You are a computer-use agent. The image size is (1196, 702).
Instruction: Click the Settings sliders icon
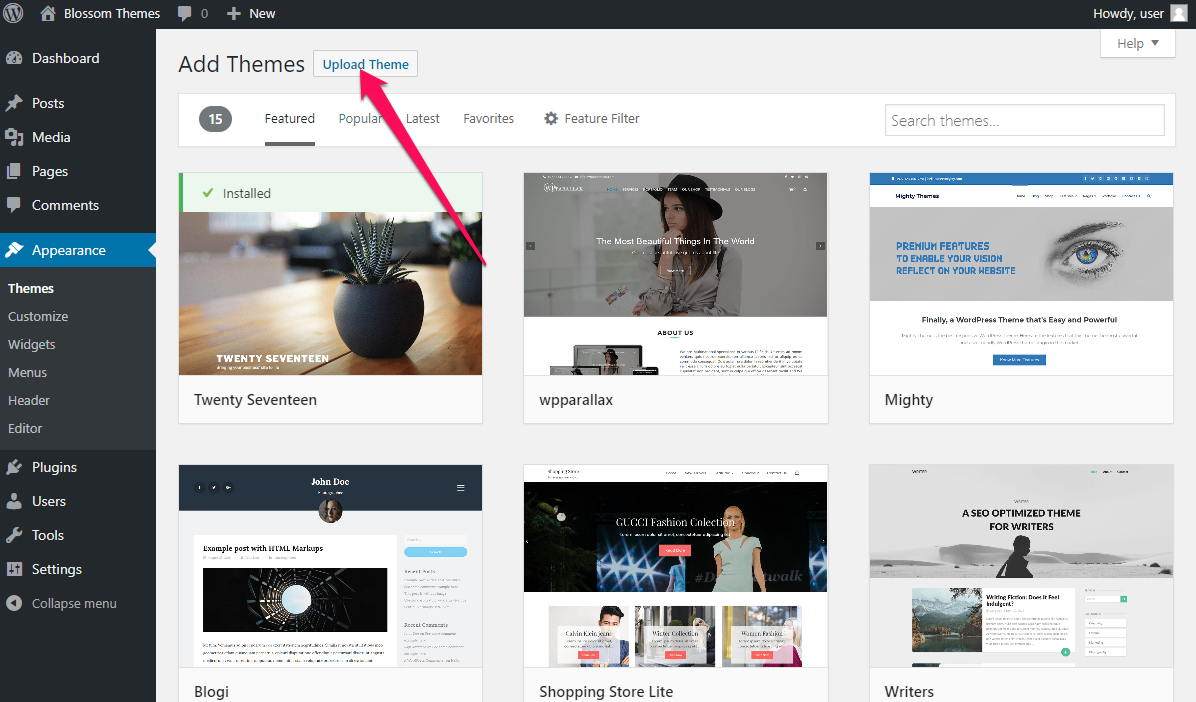click(x=14, y=568)
